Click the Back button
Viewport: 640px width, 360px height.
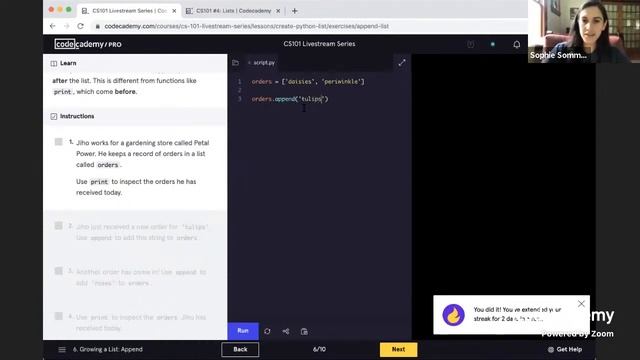point(240,349)
